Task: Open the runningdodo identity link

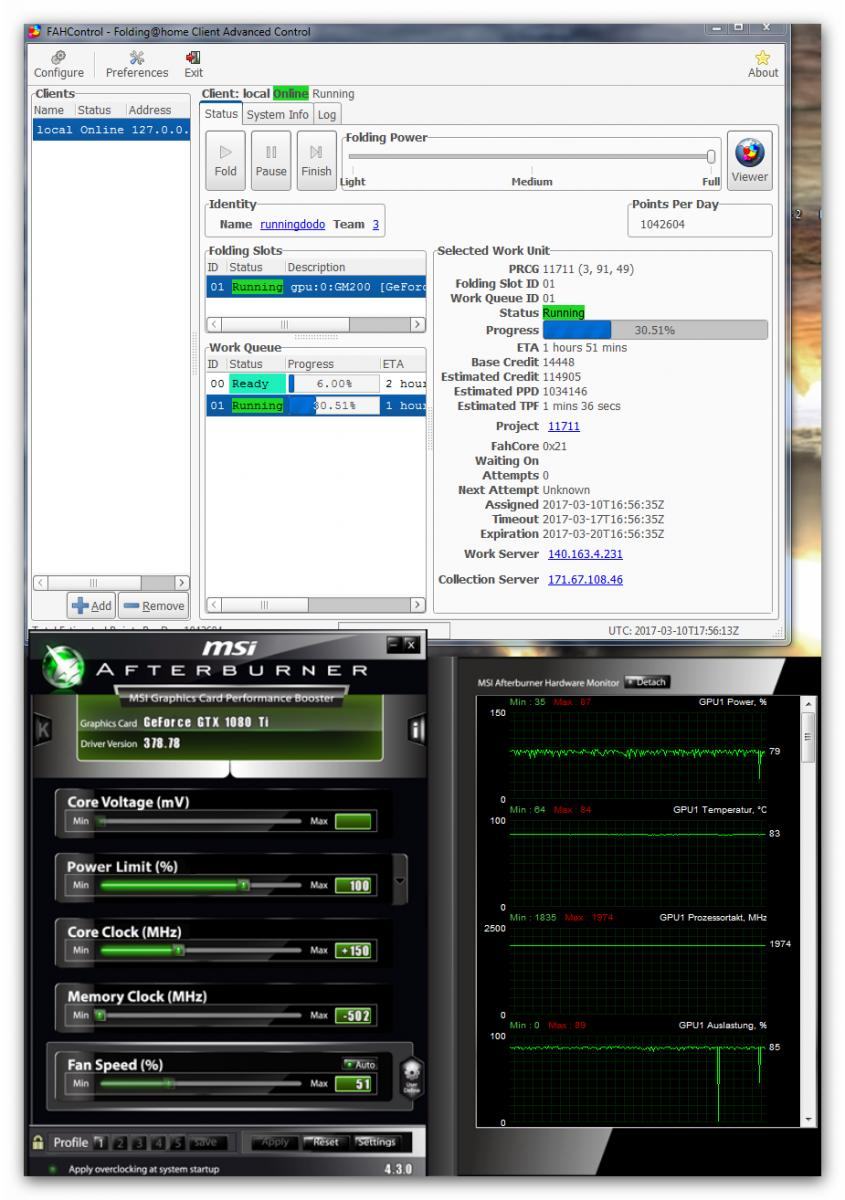Action: tap(293, 225)
